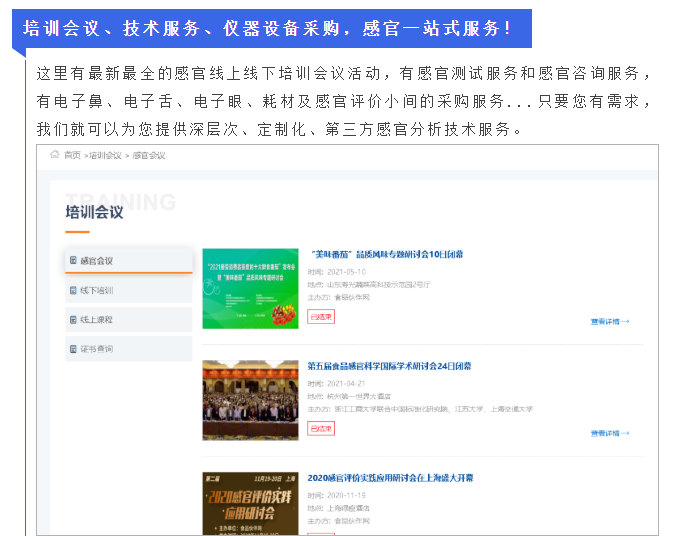681x536 pixels.
Task: Open the group photo symposium thumbnail
Action: tap(250, 400)
